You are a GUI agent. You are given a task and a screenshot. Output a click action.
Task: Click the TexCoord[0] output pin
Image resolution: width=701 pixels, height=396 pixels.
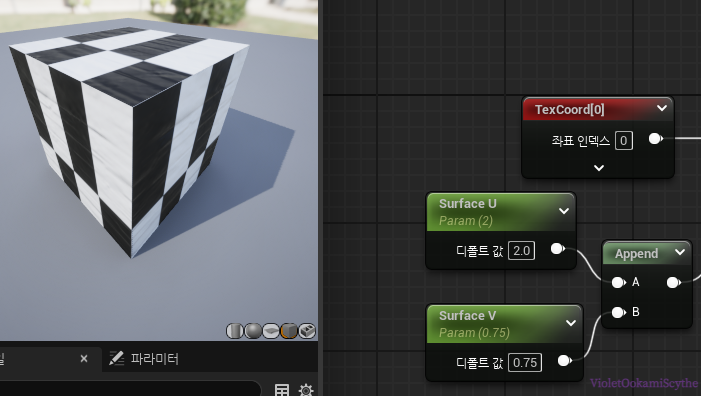pyautogui.click(x=655, y=139)
